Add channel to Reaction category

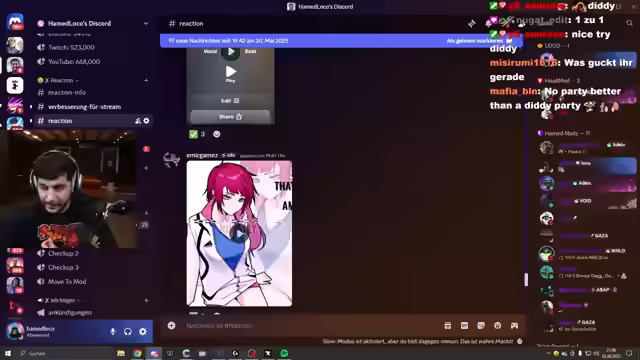tap(146, 80)
